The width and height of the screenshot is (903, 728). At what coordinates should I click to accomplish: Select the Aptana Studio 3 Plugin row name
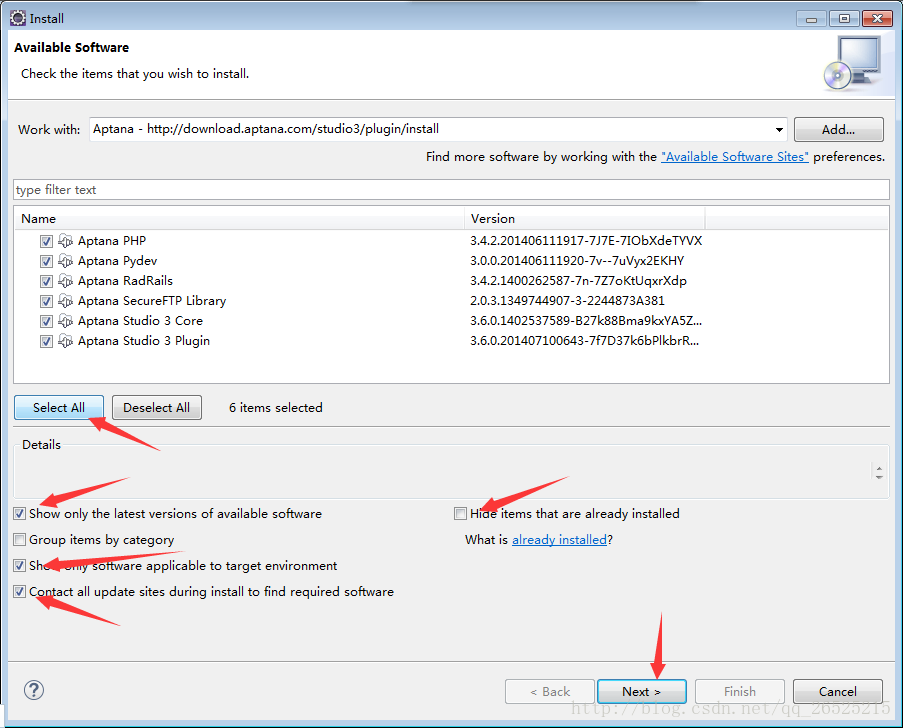coord(144,341)
